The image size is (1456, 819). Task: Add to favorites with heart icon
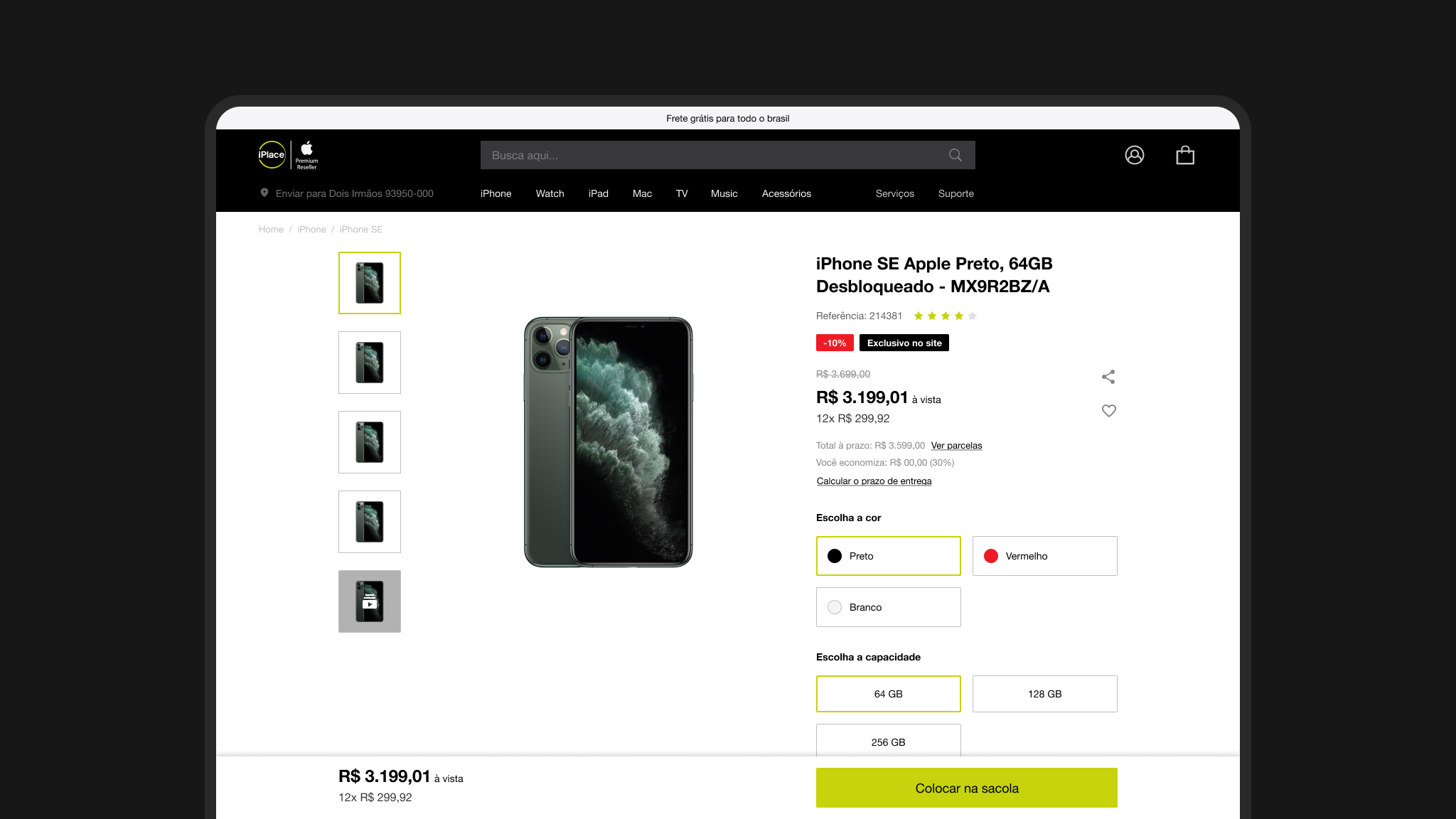pyautogui.click(x=1109, y=411)
